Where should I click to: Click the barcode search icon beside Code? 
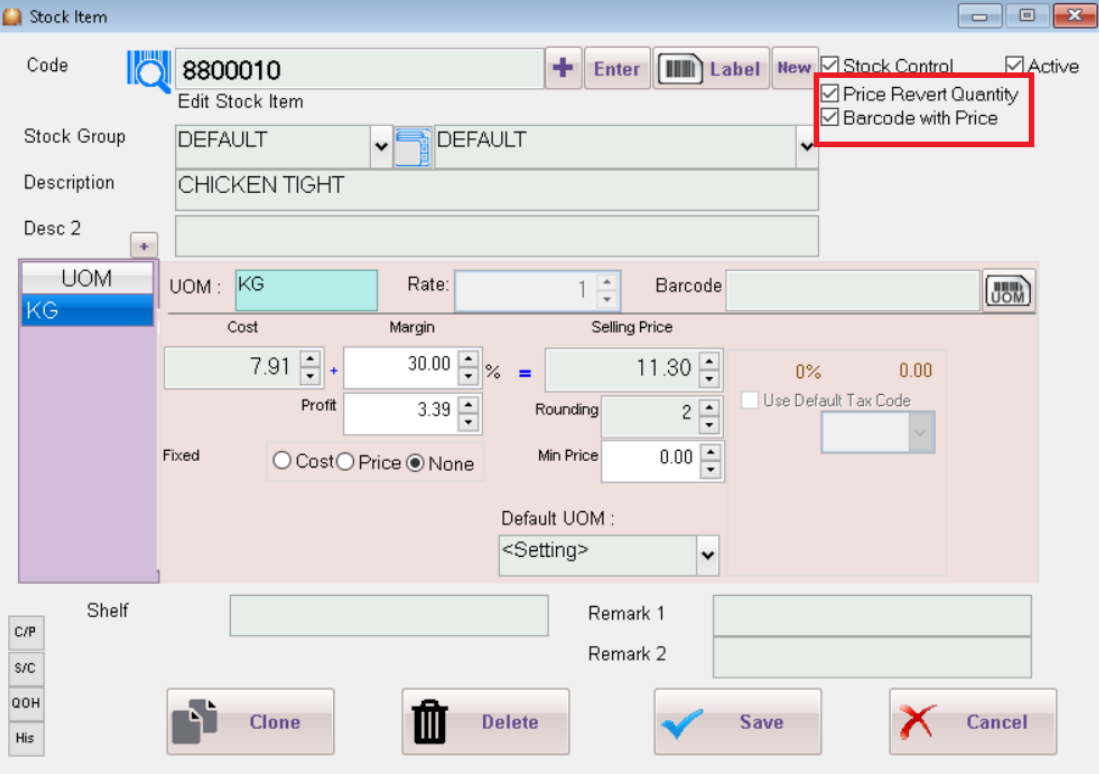pos(149,70)
